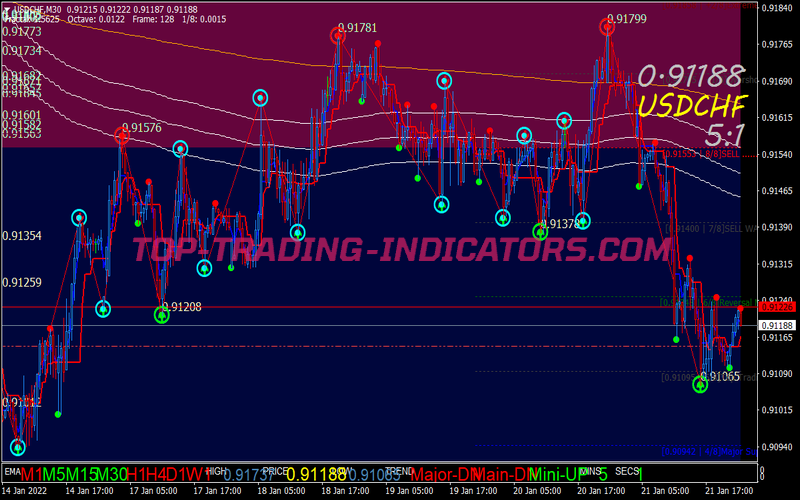Click the swing high label 0.91799
This screenshot has height=500, width=800.
[x=627, y=19]
